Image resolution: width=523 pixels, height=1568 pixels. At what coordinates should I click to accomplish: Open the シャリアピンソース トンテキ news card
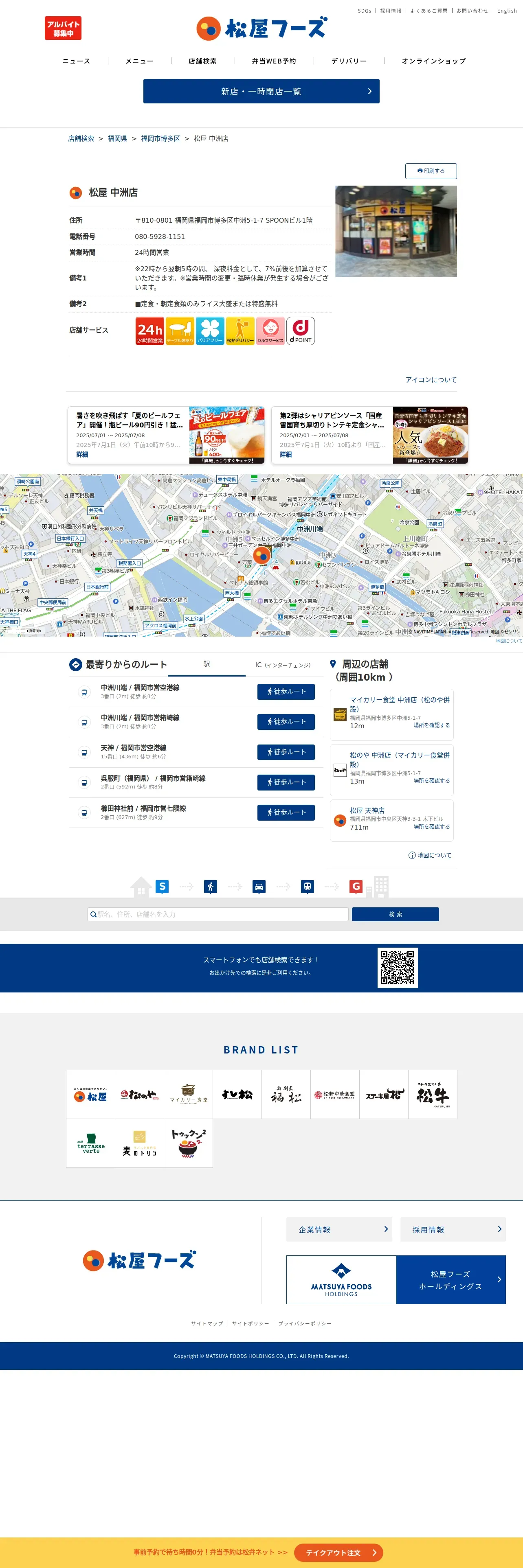pos(369,435)
